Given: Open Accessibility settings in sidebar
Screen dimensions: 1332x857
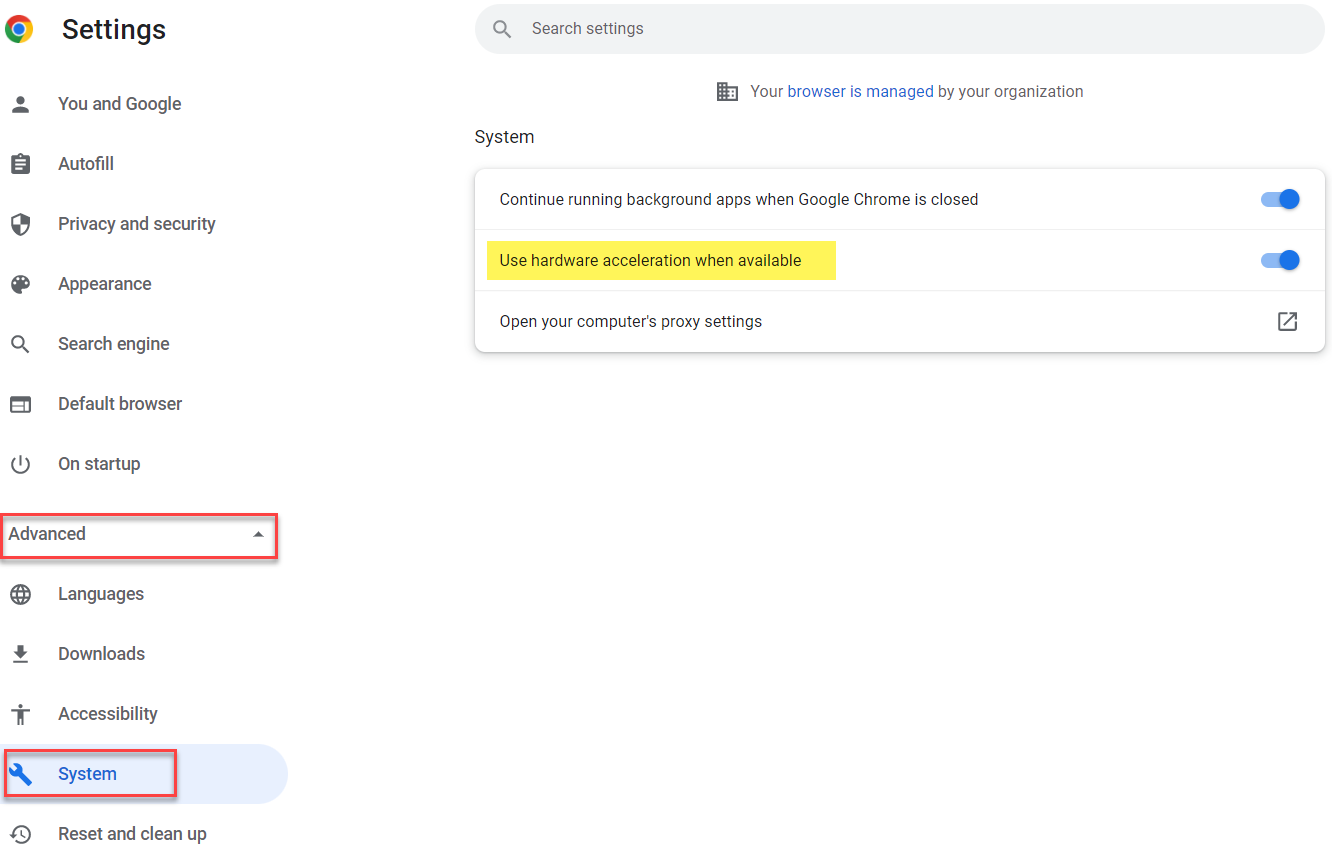Looking at the screenshot, I should [107, 714].
